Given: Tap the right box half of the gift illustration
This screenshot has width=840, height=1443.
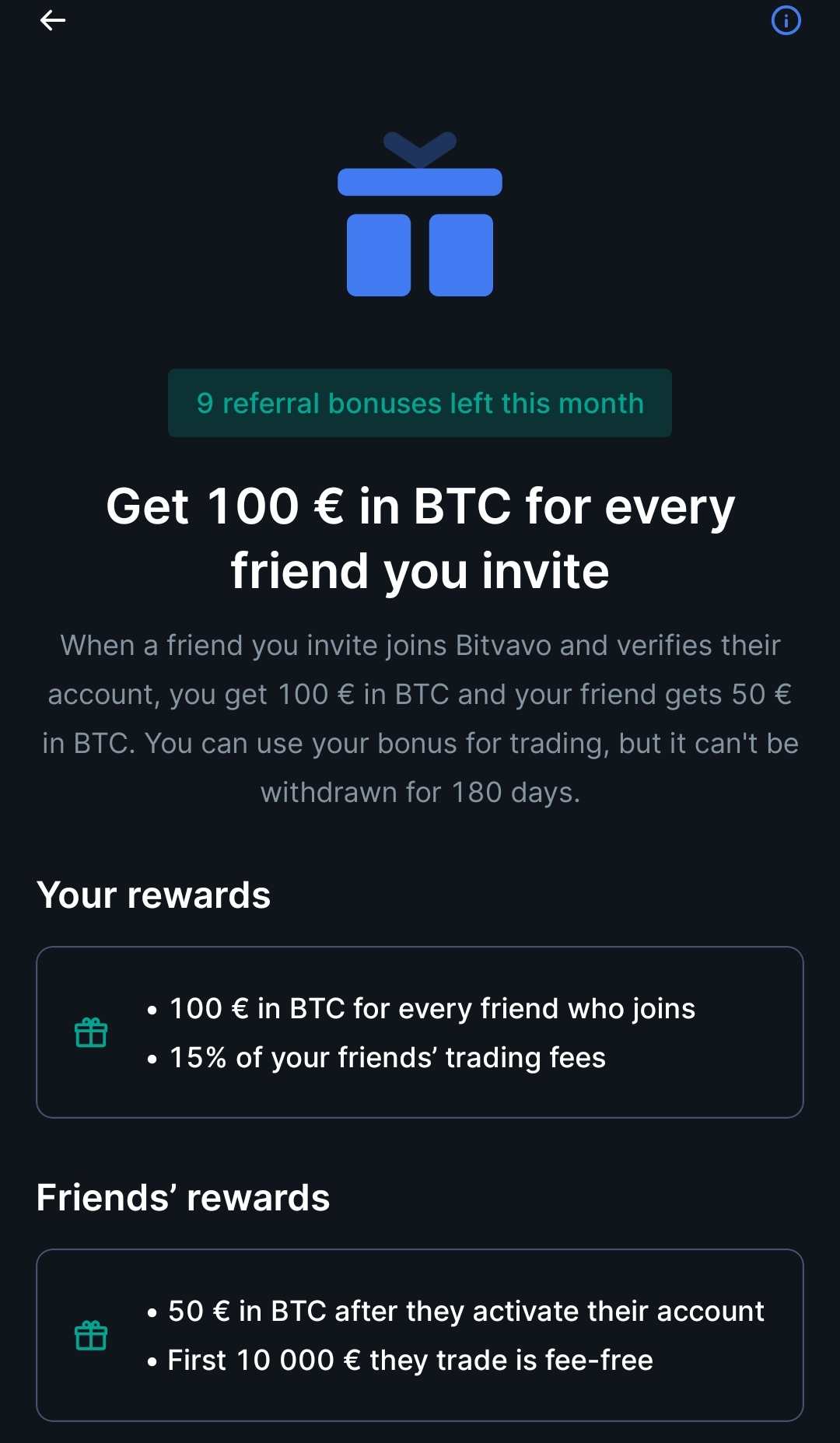Looking at the screenshot, I should pyautogui.click(x=461, y=255).
